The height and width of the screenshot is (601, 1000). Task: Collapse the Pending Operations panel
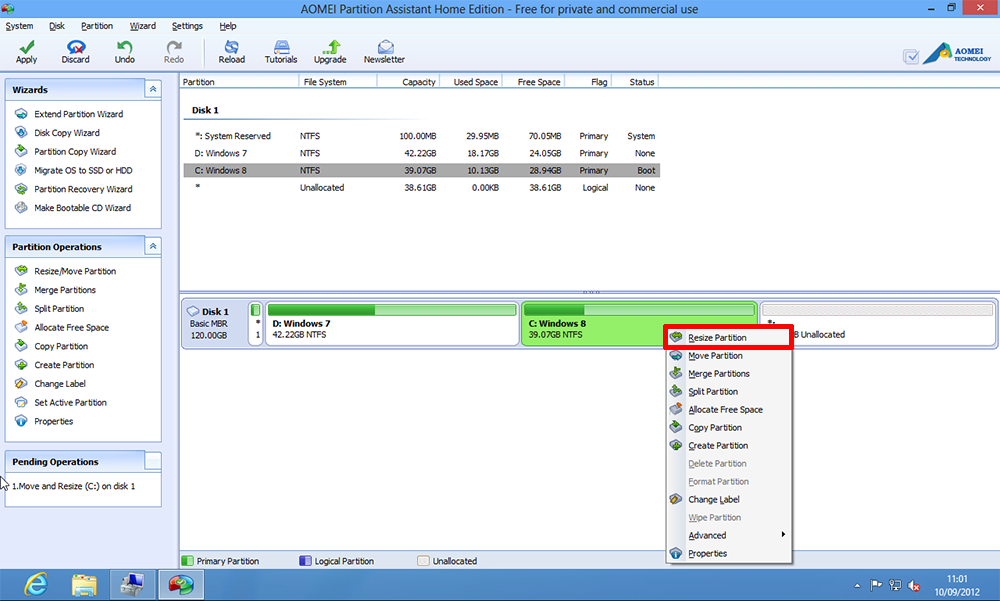[x=153, y=461]
